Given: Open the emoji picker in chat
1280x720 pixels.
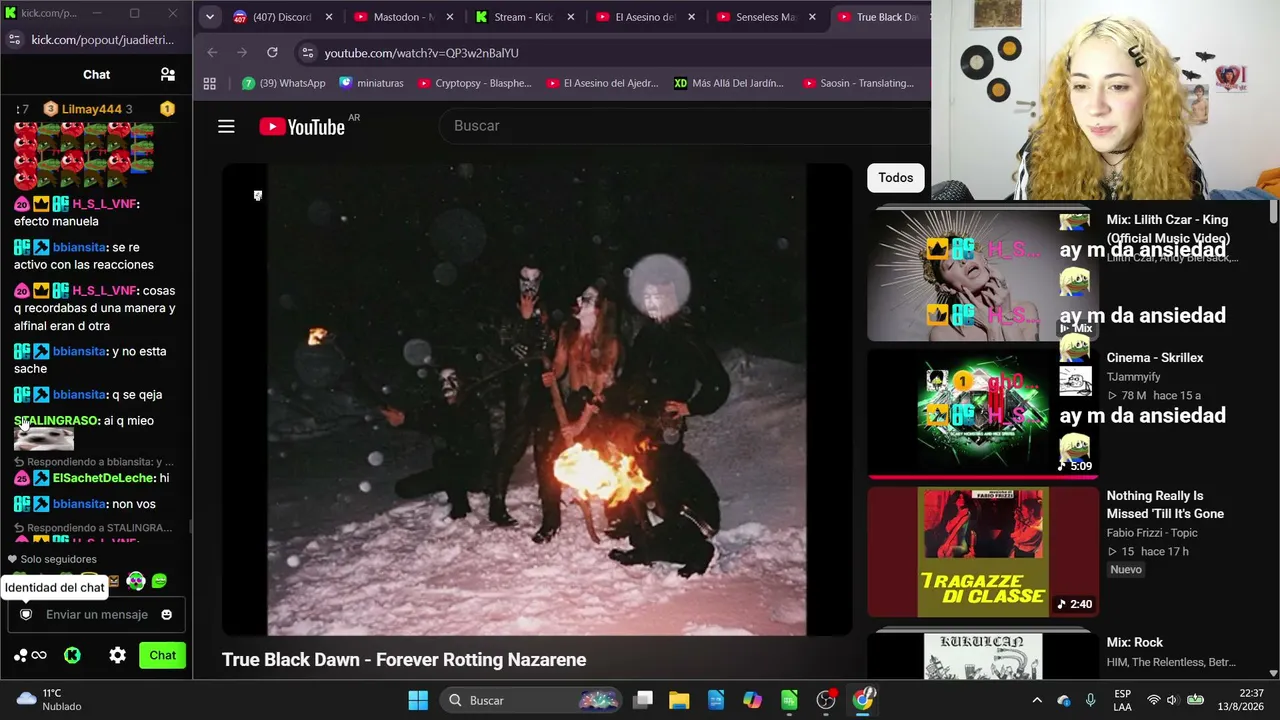Looking at the screenshot, I should click(167, 614).
